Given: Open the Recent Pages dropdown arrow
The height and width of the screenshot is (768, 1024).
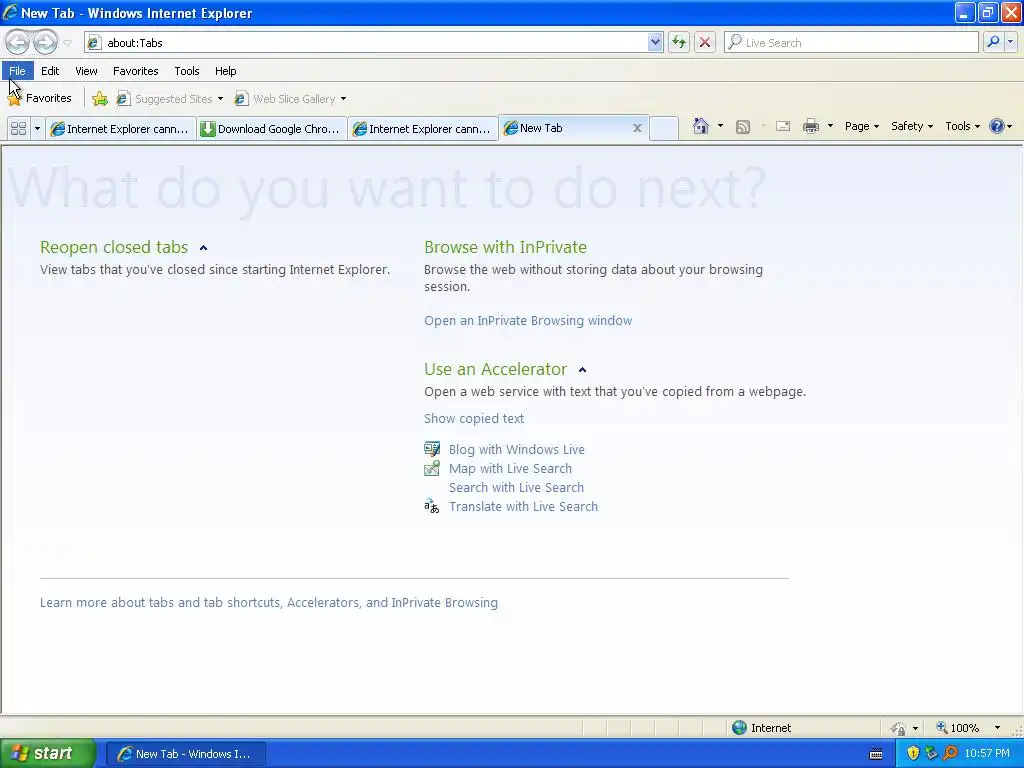Looking at the screenshot, I should tap(67, 43).
